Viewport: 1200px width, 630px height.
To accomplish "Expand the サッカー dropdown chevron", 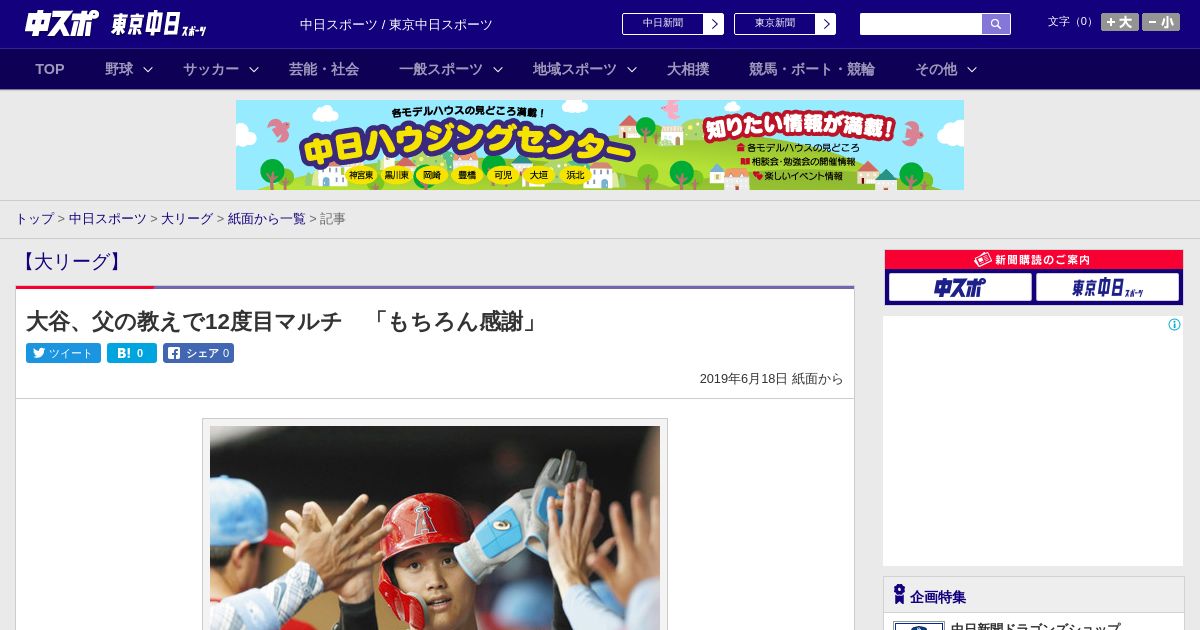I will pos(254,69).
